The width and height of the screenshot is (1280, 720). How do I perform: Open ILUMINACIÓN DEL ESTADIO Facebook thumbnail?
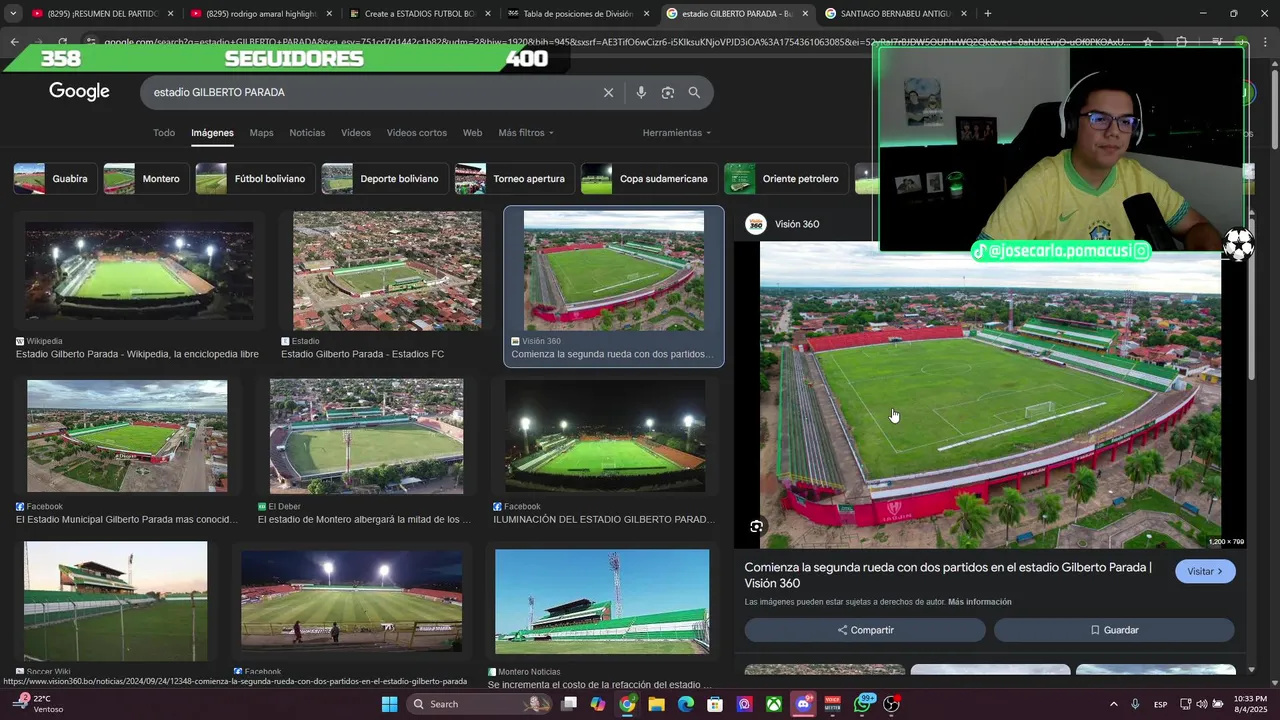pos(605,436)
